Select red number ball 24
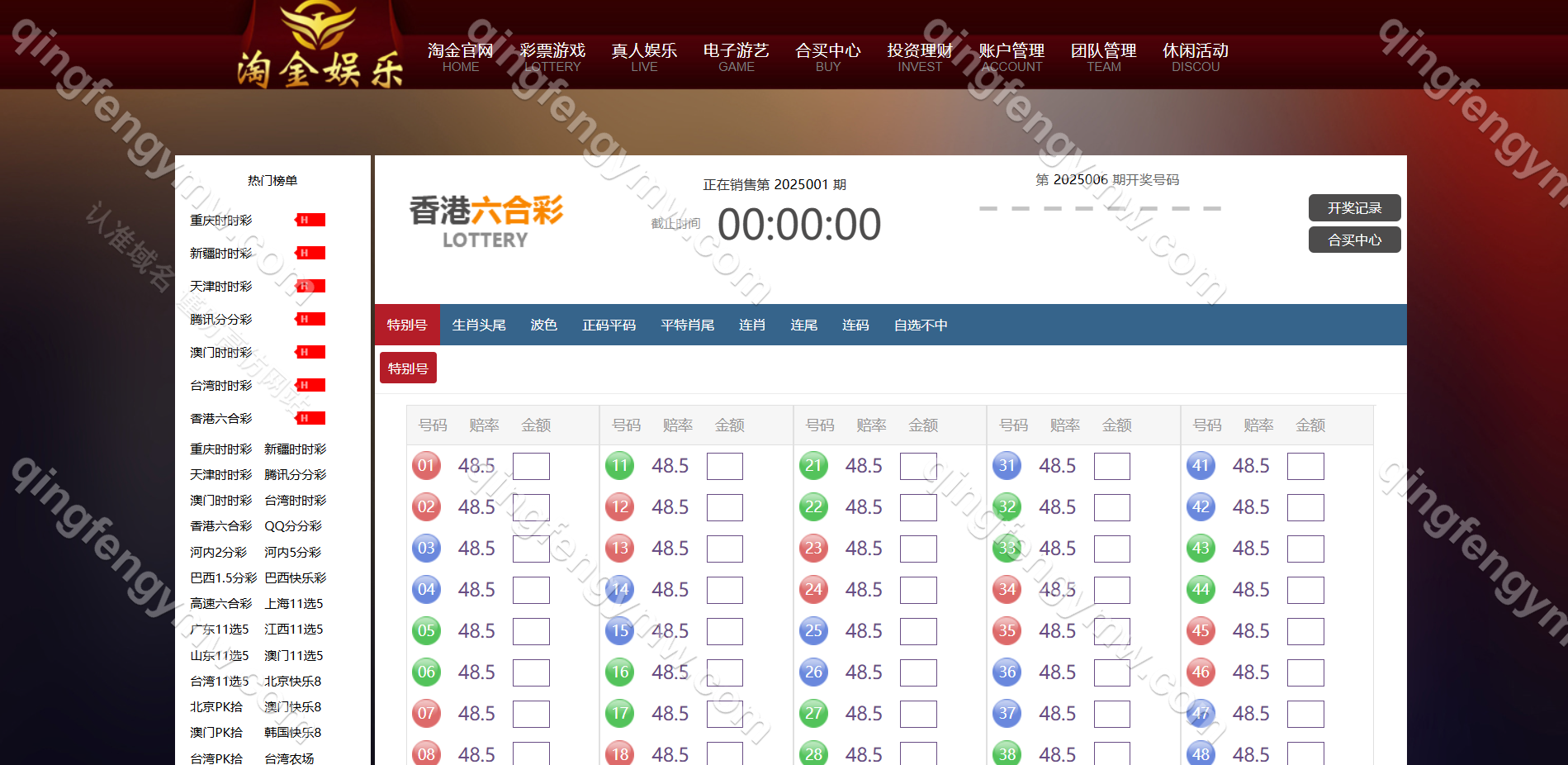 813,590
